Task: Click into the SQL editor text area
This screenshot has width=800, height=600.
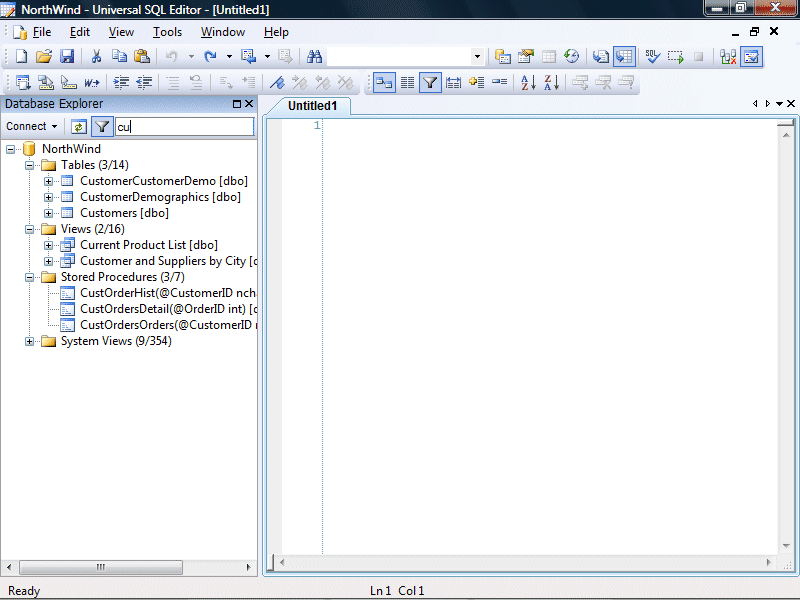Action: [x=550, y=337]
